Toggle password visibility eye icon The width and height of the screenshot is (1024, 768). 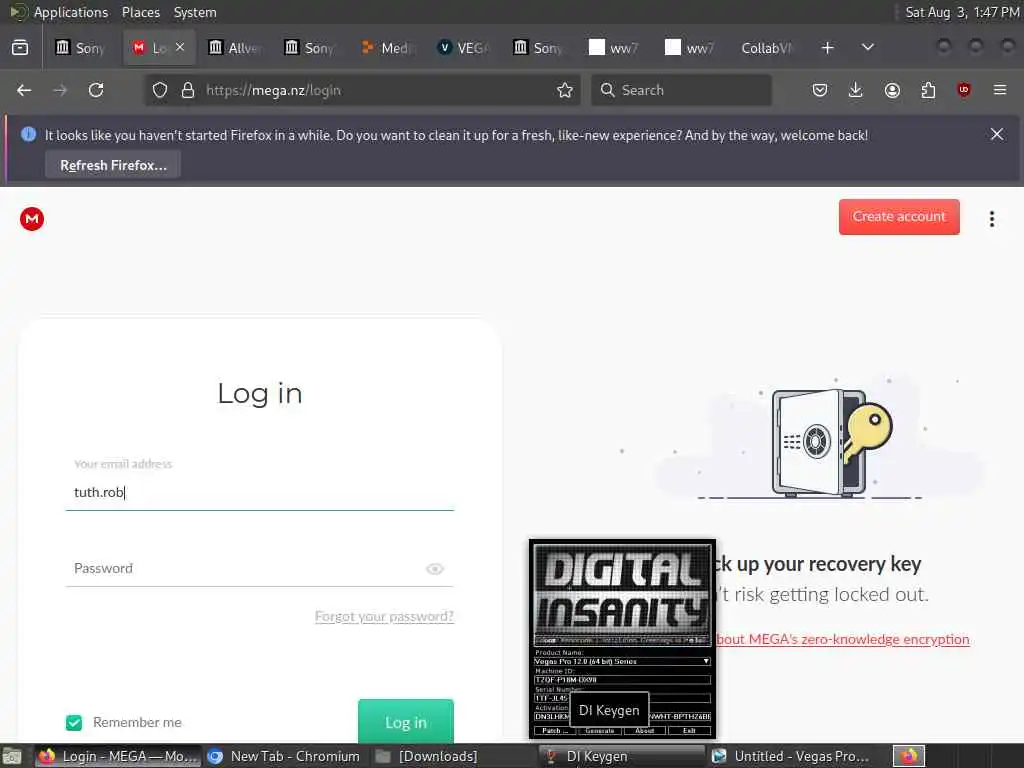point(435,569)
